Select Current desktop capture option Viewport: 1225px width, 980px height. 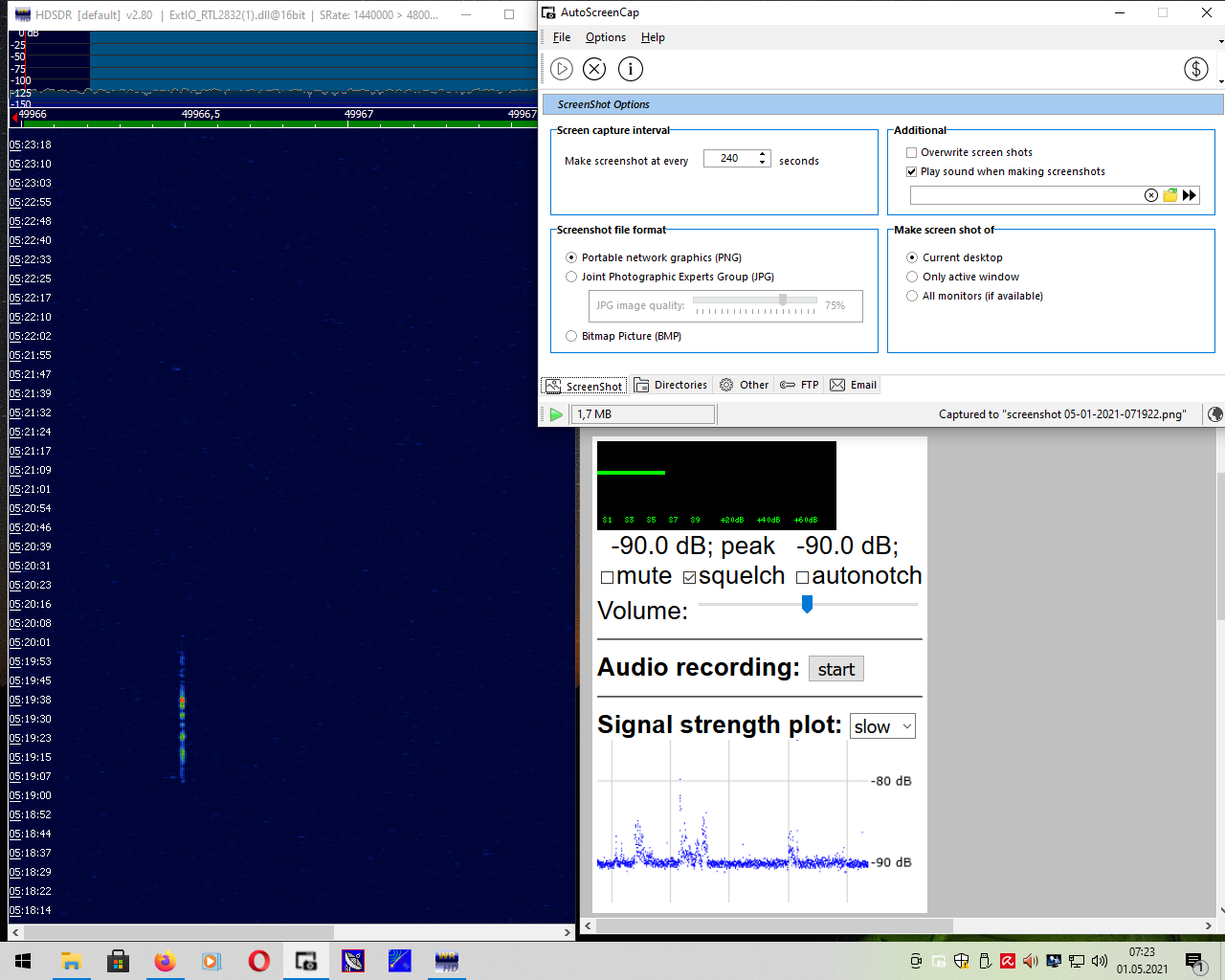pos(912,257)
